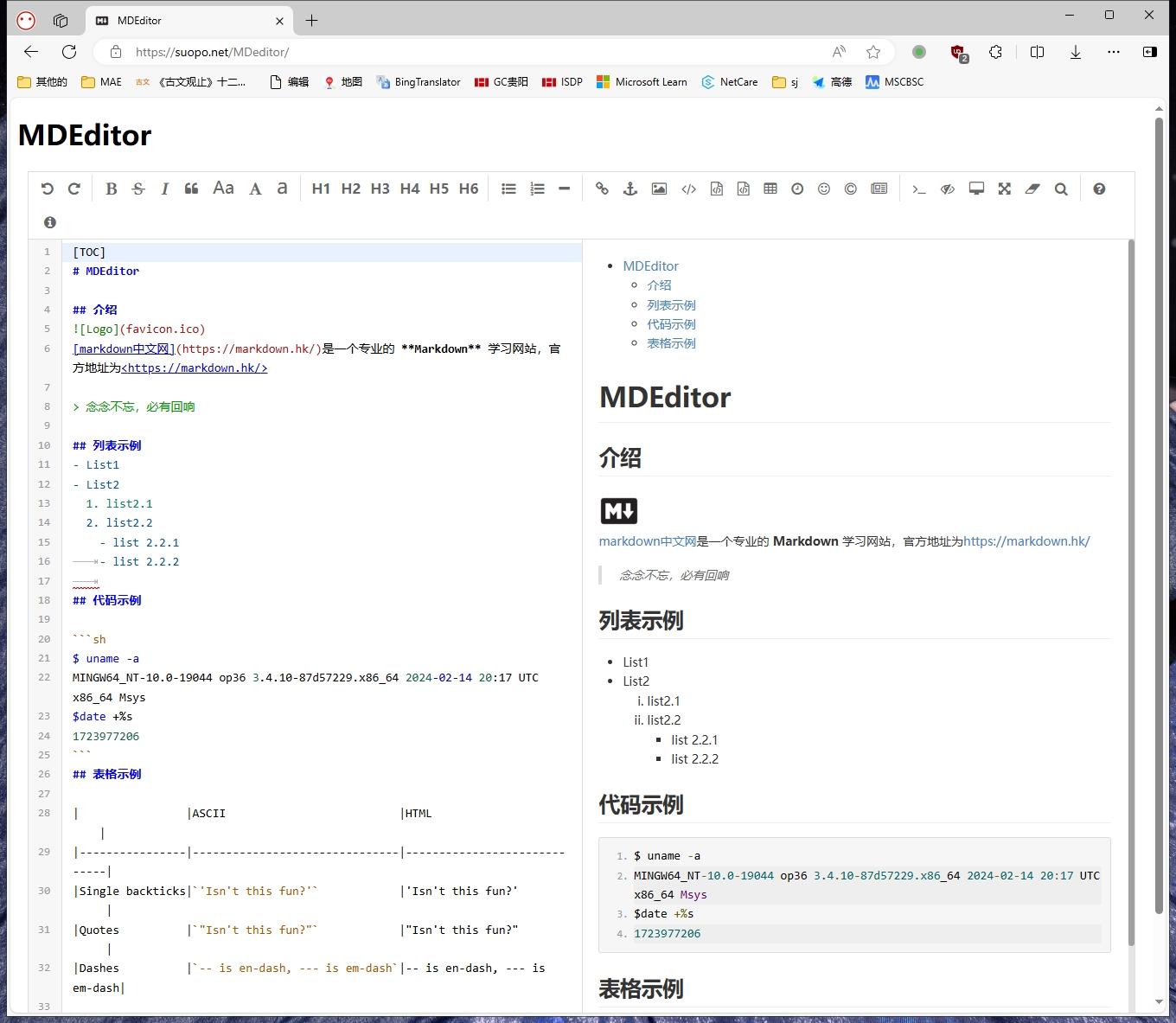Insert an H4 heading
Image resolution: width=1176 pixels, height=1023 pixels.
[410, 189]
